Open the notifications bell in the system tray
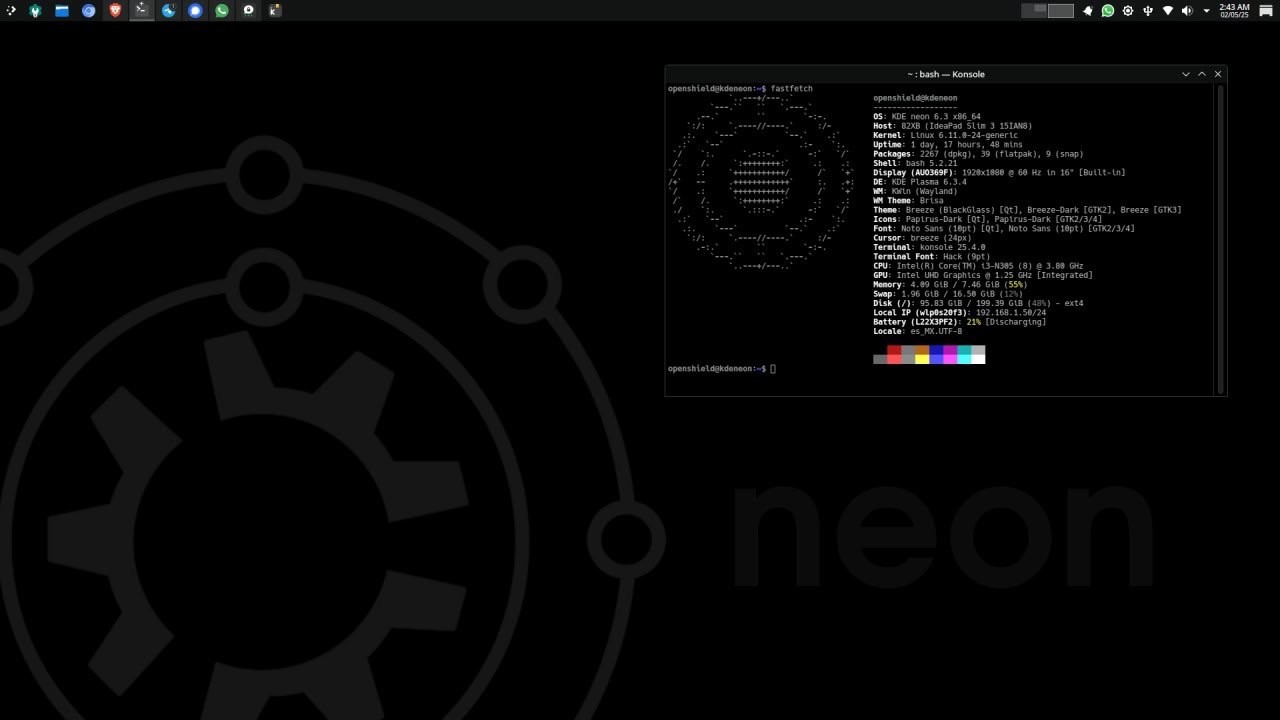Viewport: 1280px width, 720px height. tap(1088, 11)
